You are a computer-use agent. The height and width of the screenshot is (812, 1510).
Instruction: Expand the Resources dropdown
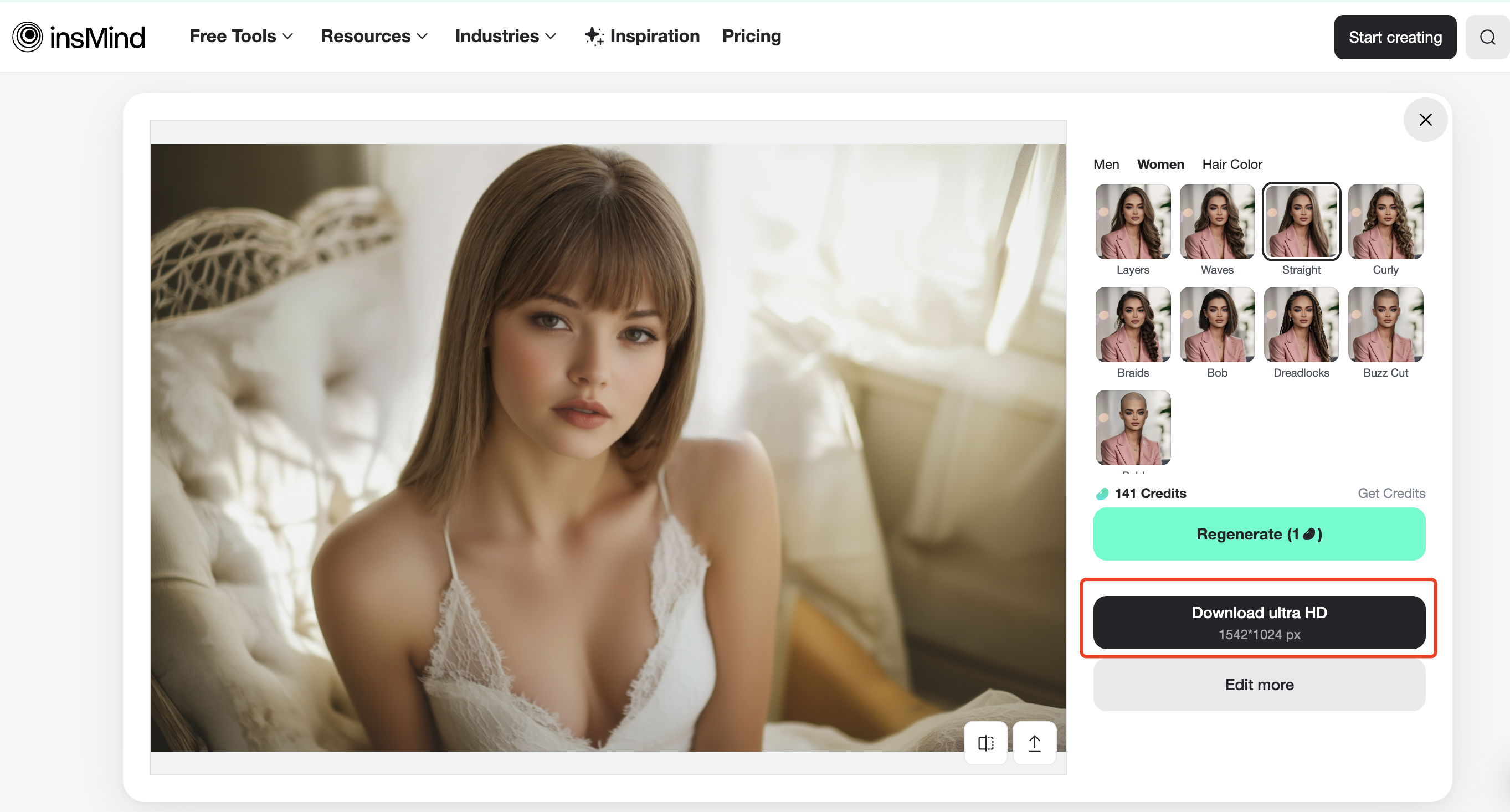[374, 37]
